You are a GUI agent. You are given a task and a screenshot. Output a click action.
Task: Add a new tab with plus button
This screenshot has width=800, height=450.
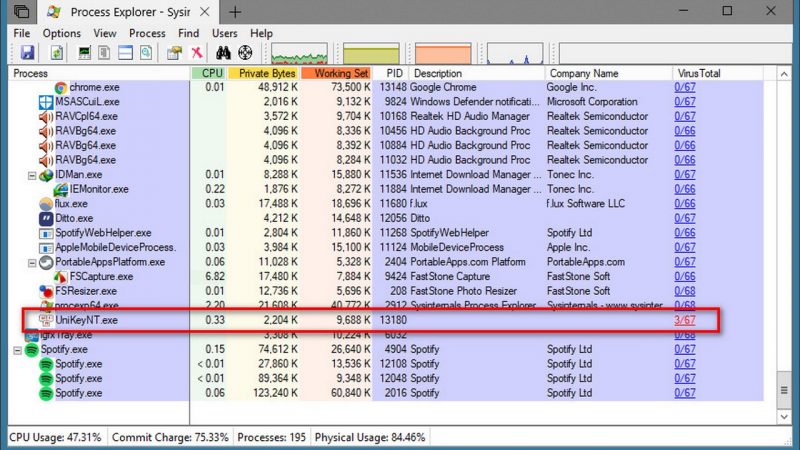tap(235, 12)
